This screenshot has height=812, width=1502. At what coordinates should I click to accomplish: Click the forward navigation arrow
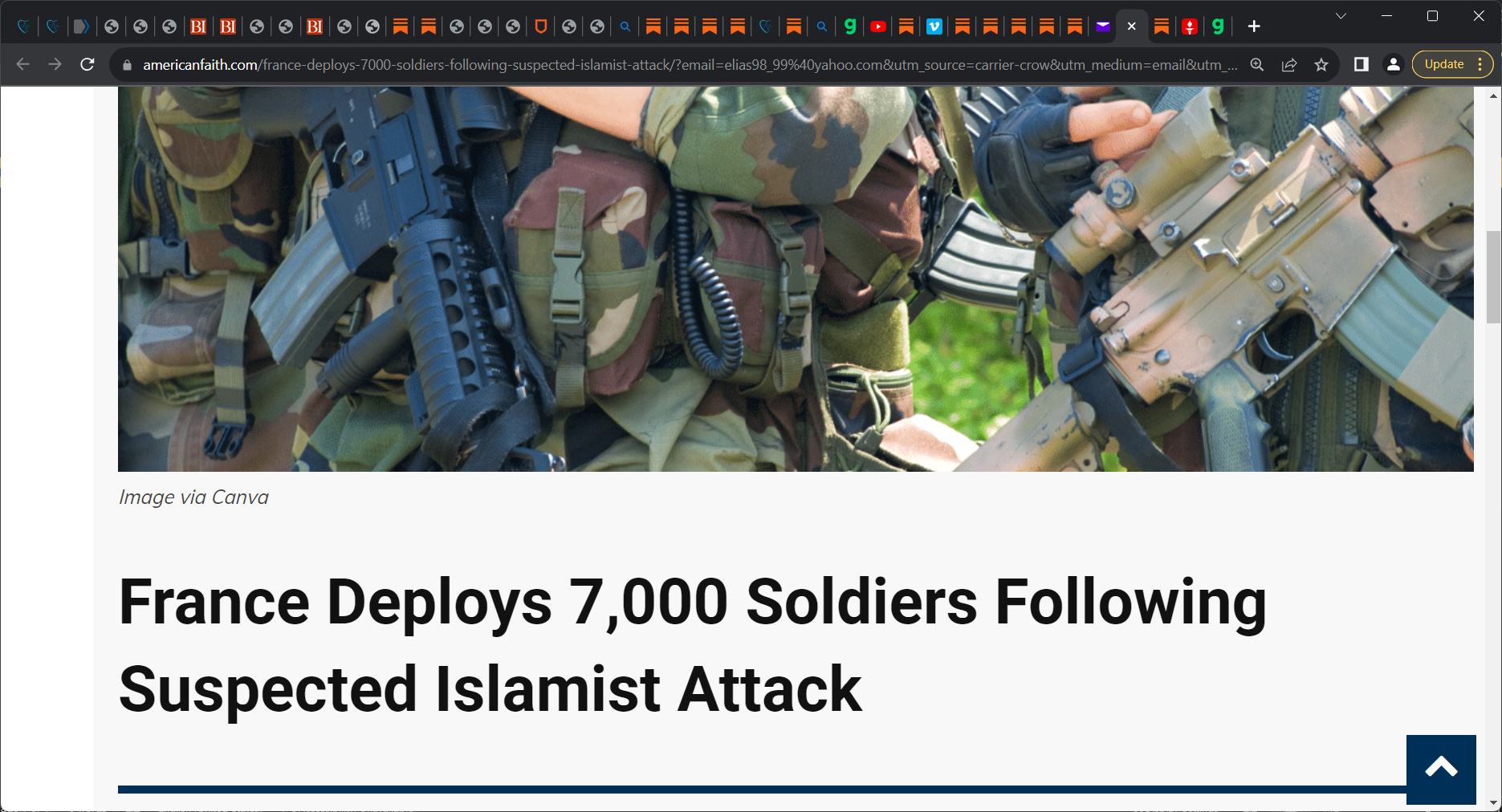55,64
